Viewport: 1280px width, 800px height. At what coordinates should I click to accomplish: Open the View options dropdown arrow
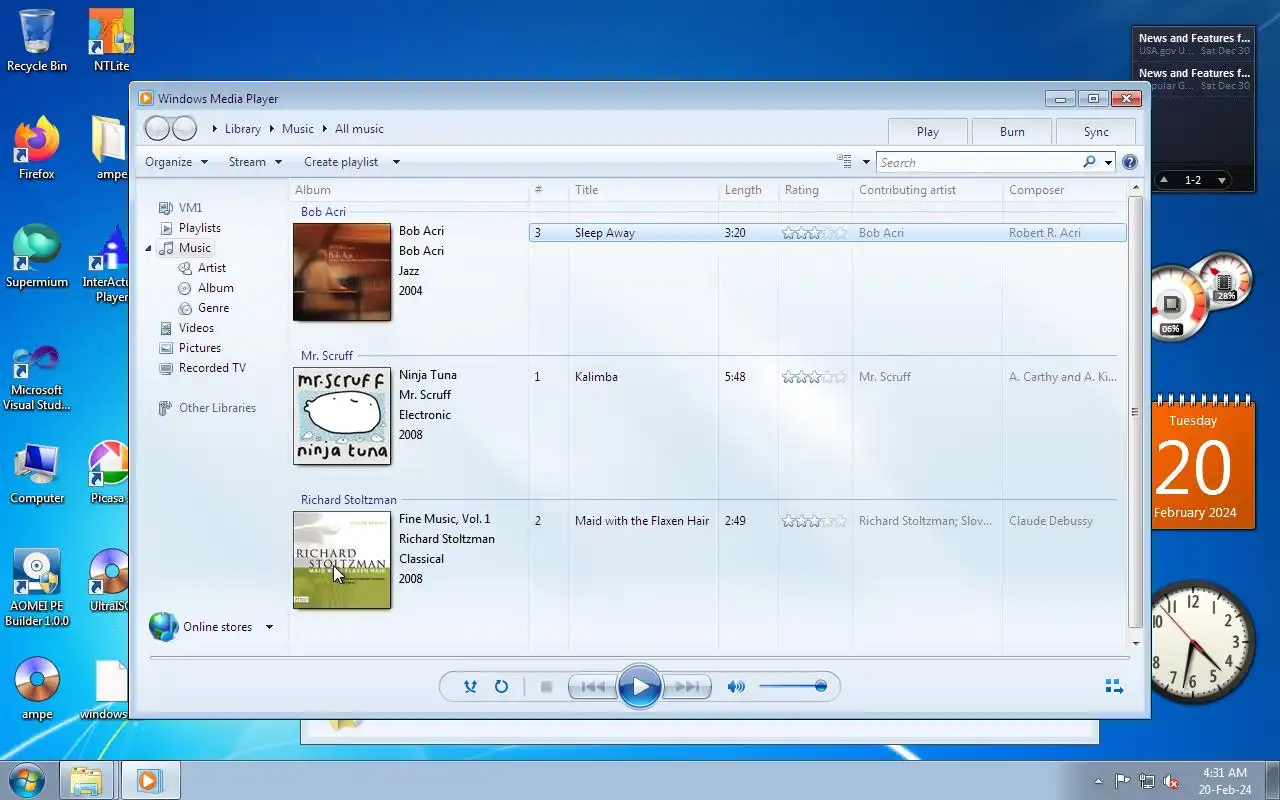click(x=866, y=162)
